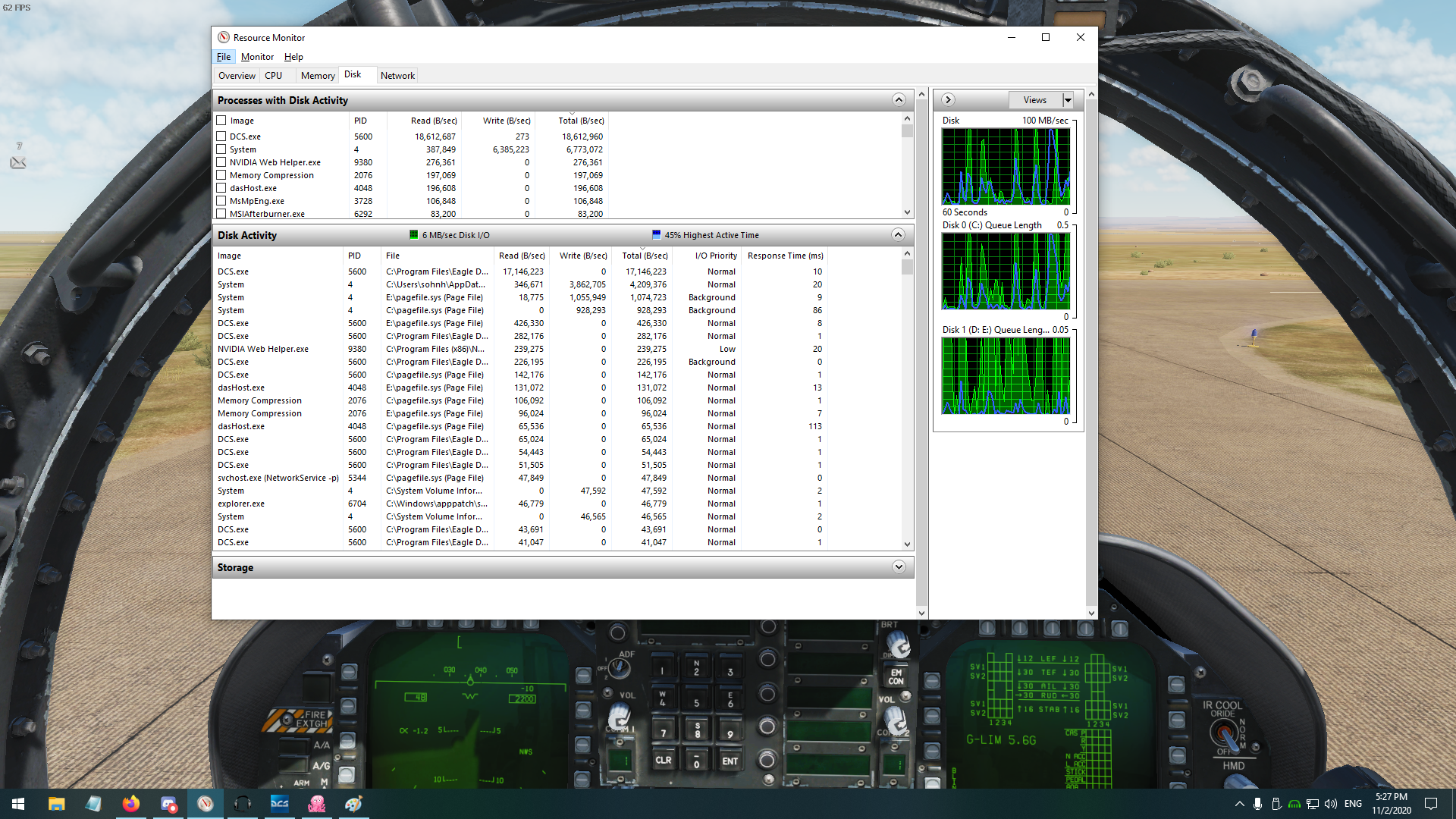Click the volume speaker tray icon
Screen dimensions: 1456x819
(1330, 804)
